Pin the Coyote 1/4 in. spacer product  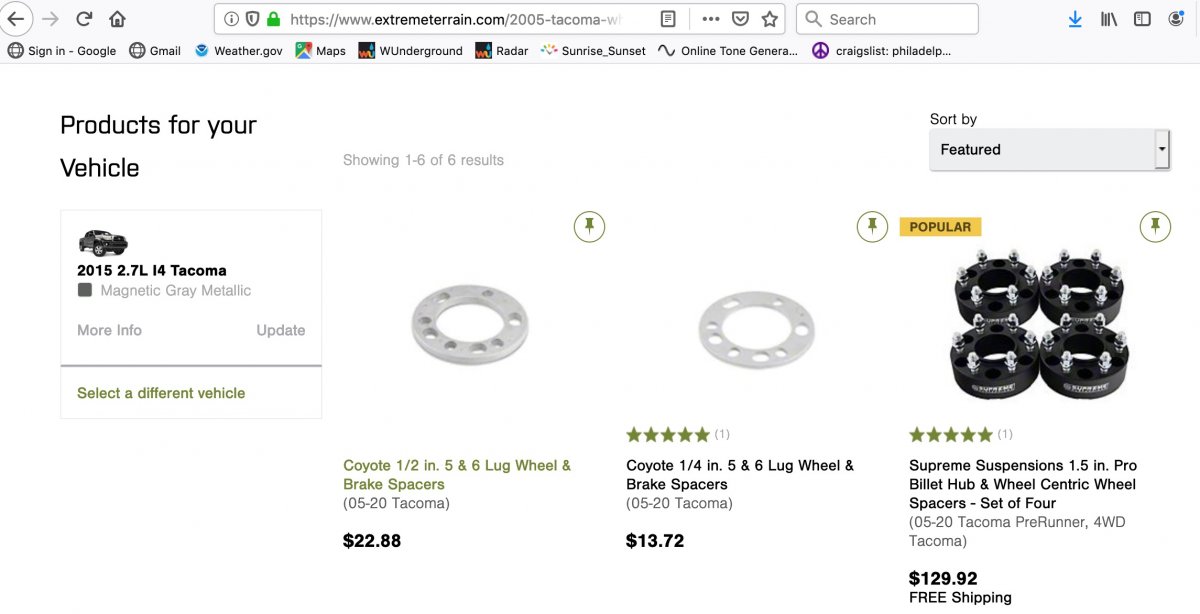872,227
